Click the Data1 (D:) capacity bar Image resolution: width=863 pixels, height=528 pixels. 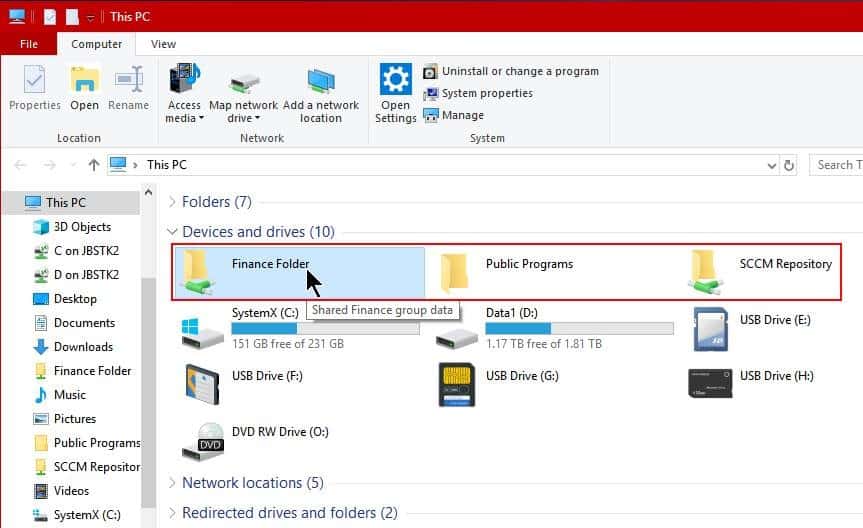580,329
